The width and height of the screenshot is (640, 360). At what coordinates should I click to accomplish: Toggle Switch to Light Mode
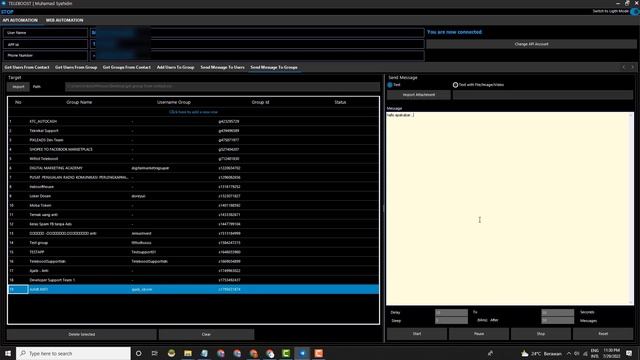point(634,11)
